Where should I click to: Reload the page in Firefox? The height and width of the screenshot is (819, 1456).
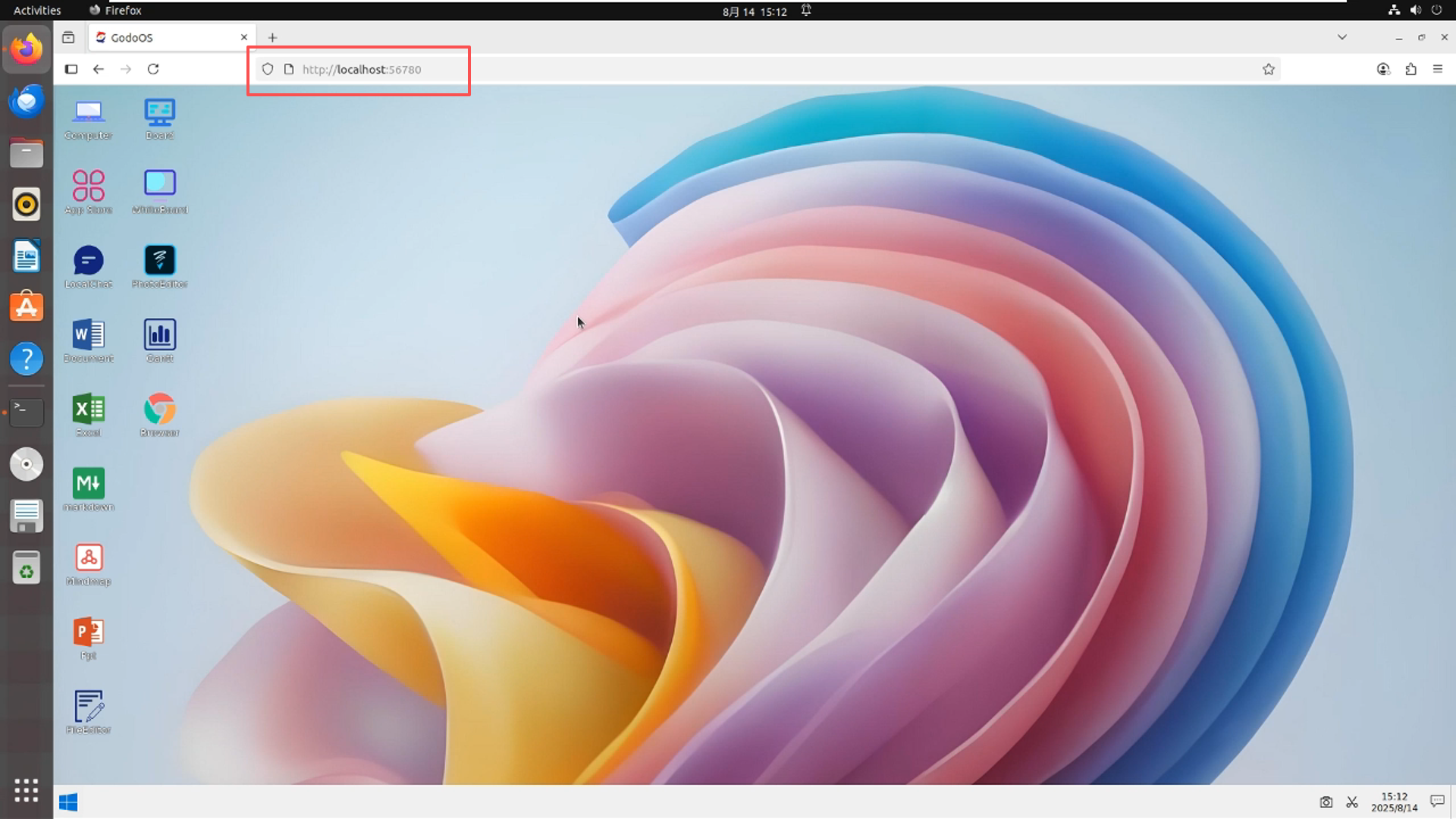(x=153, y=69)
